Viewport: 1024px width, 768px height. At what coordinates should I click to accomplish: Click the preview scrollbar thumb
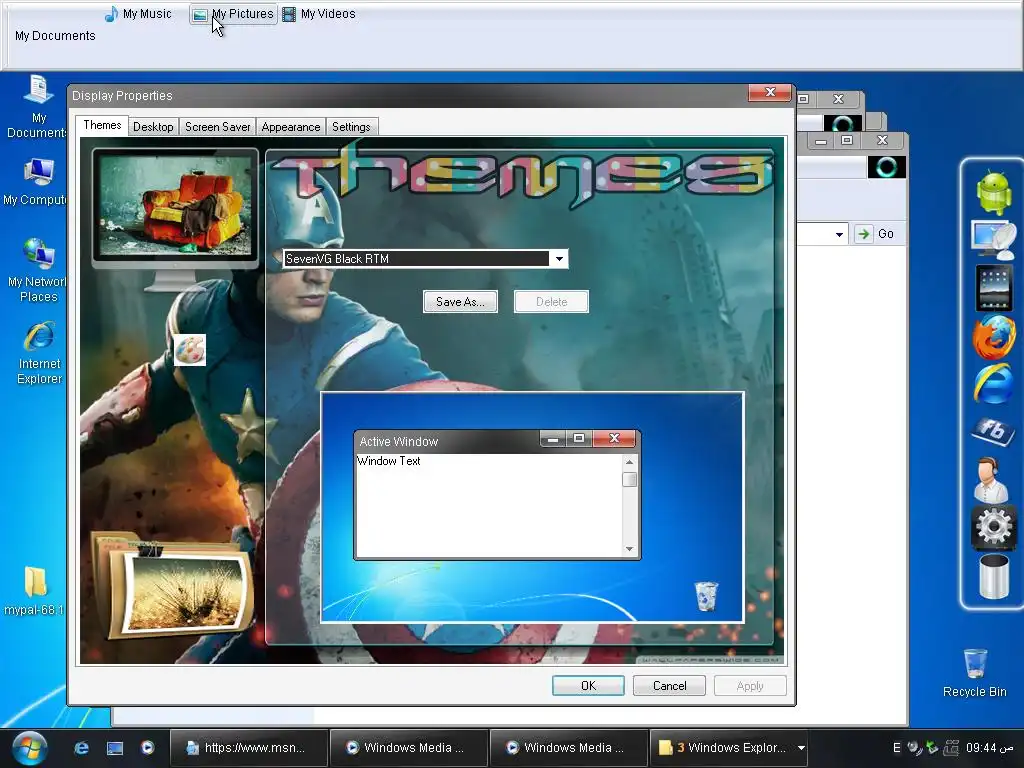coord(630,480)
